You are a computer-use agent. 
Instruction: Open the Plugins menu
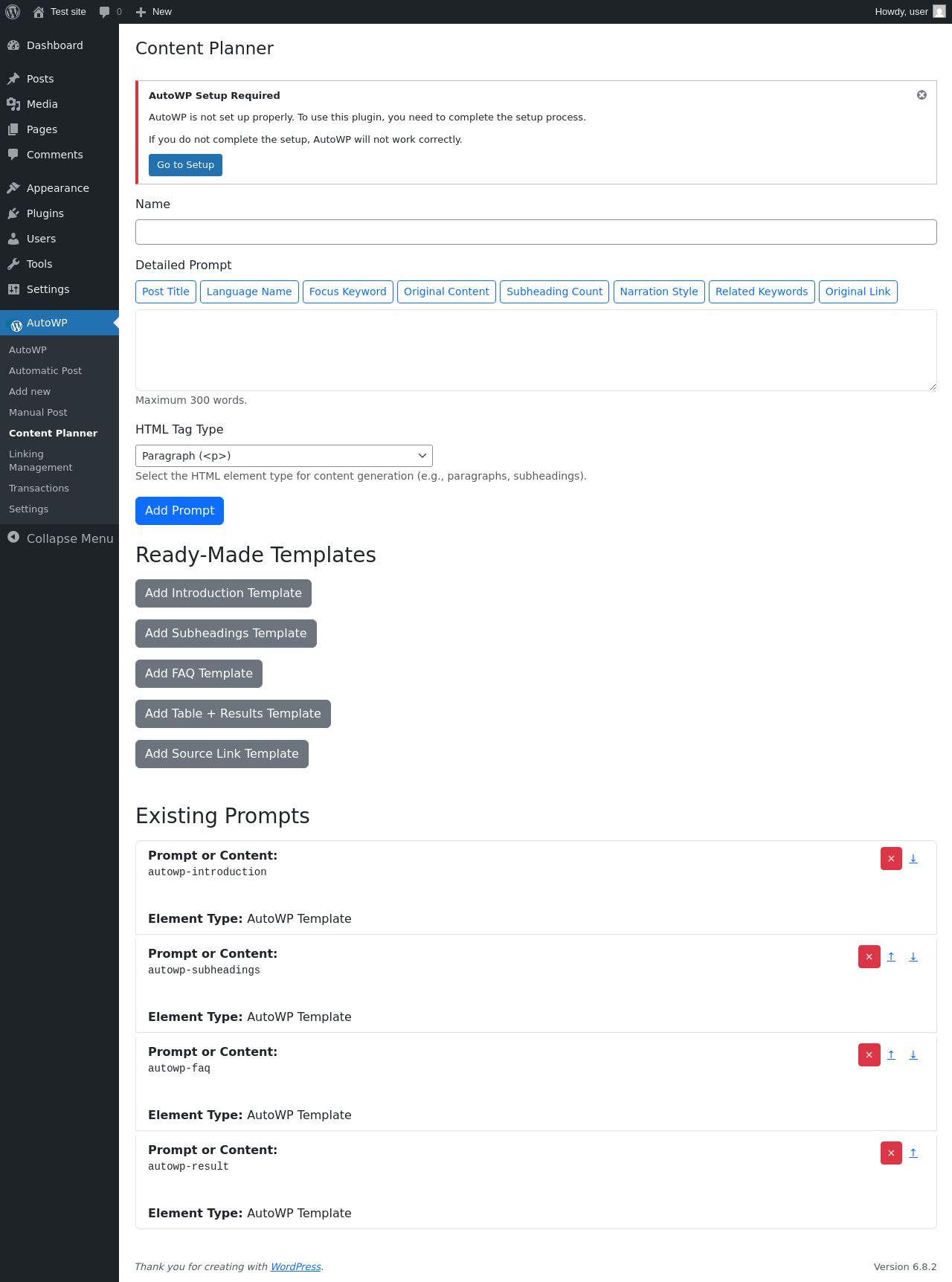59,213
